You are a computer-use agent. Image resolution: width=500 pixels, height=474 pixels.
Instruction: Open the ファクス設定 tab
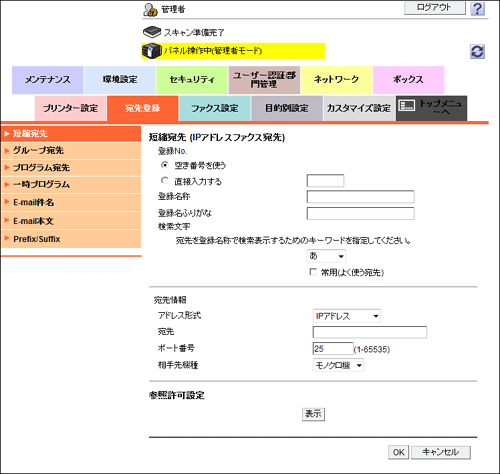[215, 108]
